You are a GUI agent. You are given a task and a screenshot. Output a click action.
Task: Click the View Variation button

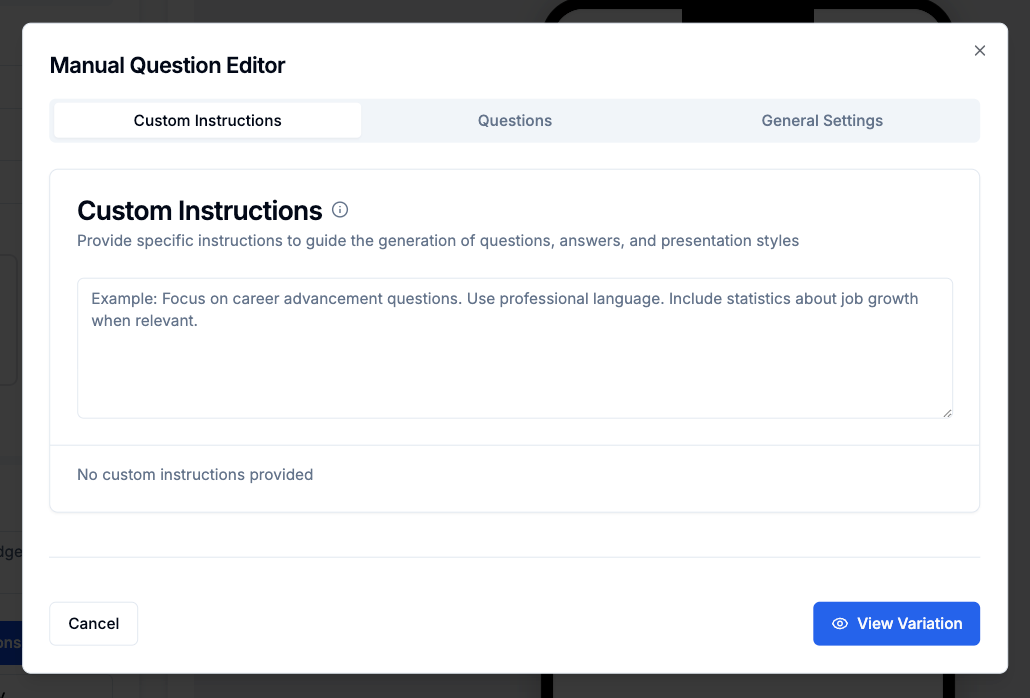[896, 623]
